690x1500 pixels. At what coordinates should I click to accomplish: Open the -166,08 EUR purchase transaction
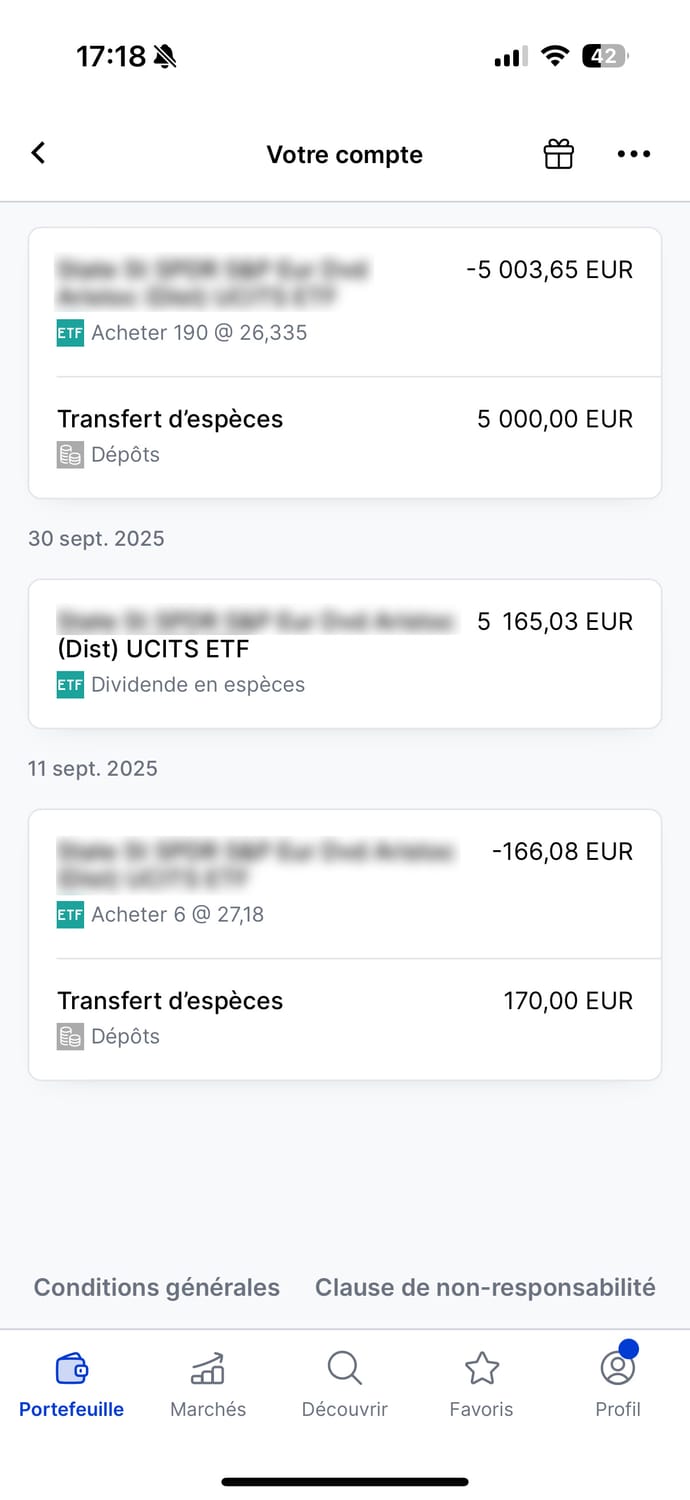(x=345, y=883)
